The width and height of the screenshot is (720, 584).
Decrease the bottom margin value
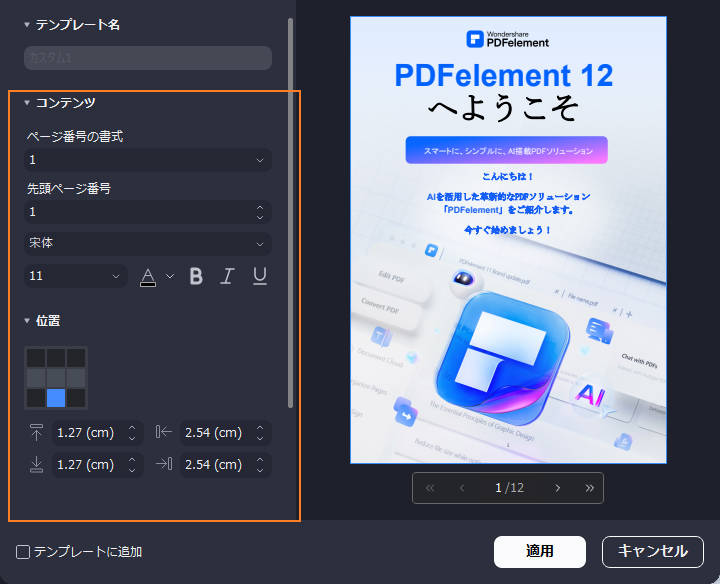[132, 470]
